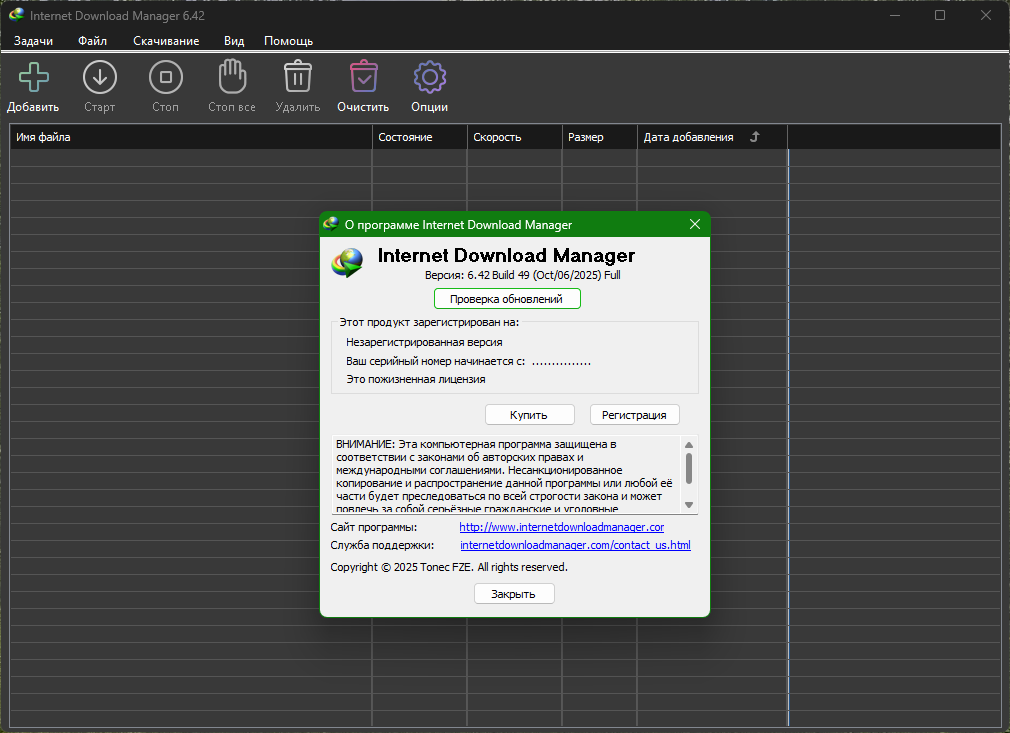Open the Помощь menu

(288, 41)
